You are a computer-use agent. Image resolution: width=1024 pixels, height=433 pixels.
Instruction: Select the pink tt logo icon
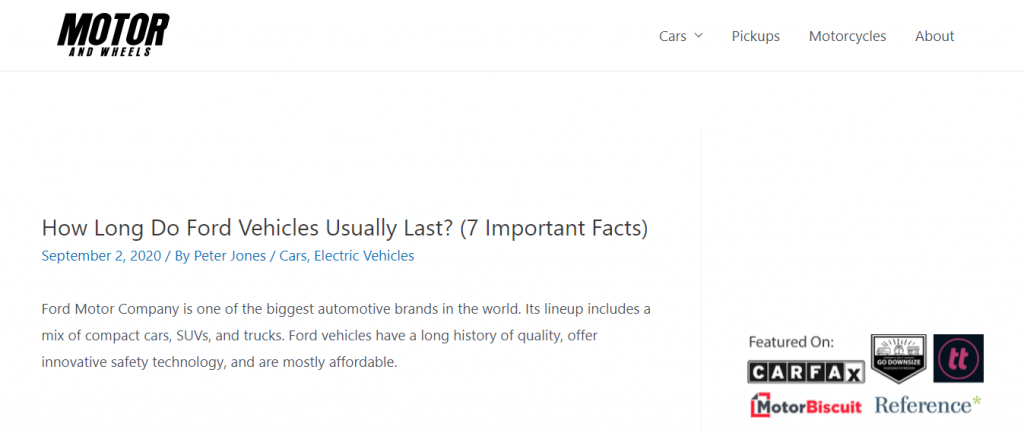pyautogui.click(x=958, y=358)
